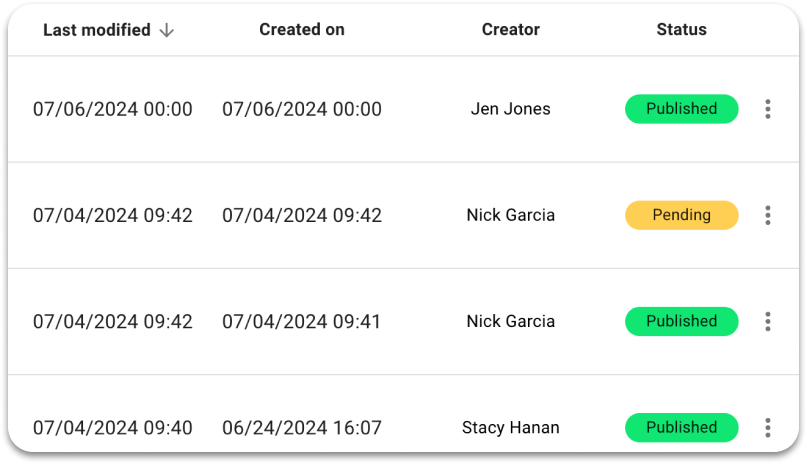Click the last modified date 07/04/2024 09:40
The image size is (807, 464).
[113, 427]
